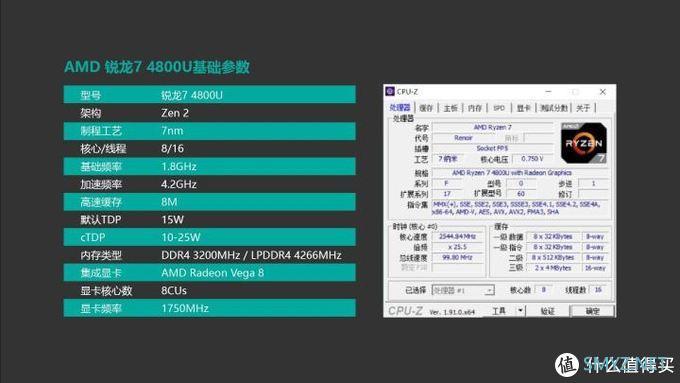Click the name field showing AMD Ryzen 7
This screenshot has width=680, height=383.
point(493,127)
